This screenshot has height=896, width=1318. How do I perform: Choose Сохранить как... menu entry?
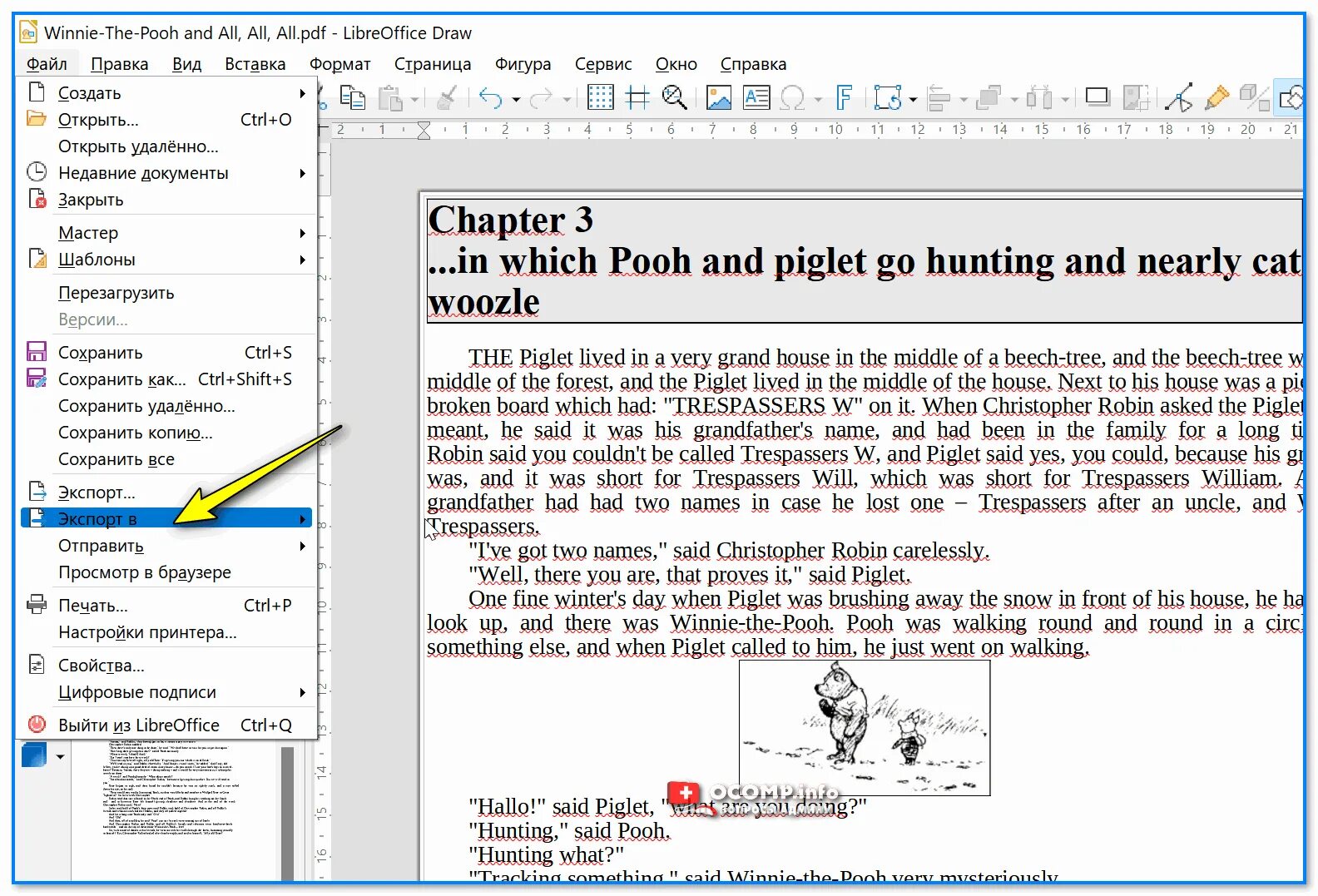pyautogui.click(x=166, y=379)
